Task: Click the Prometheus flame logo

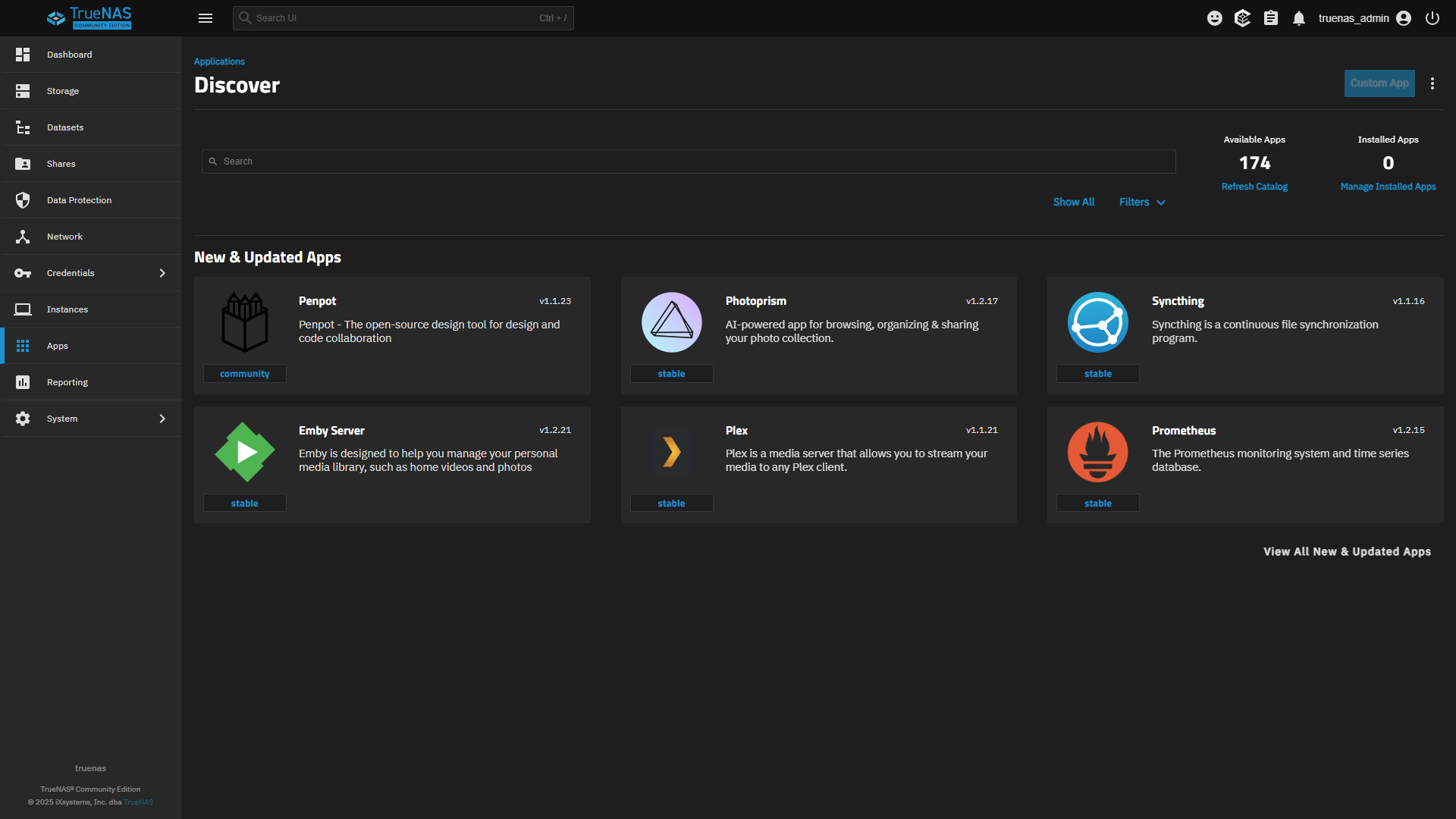Action: [1097, 452]
